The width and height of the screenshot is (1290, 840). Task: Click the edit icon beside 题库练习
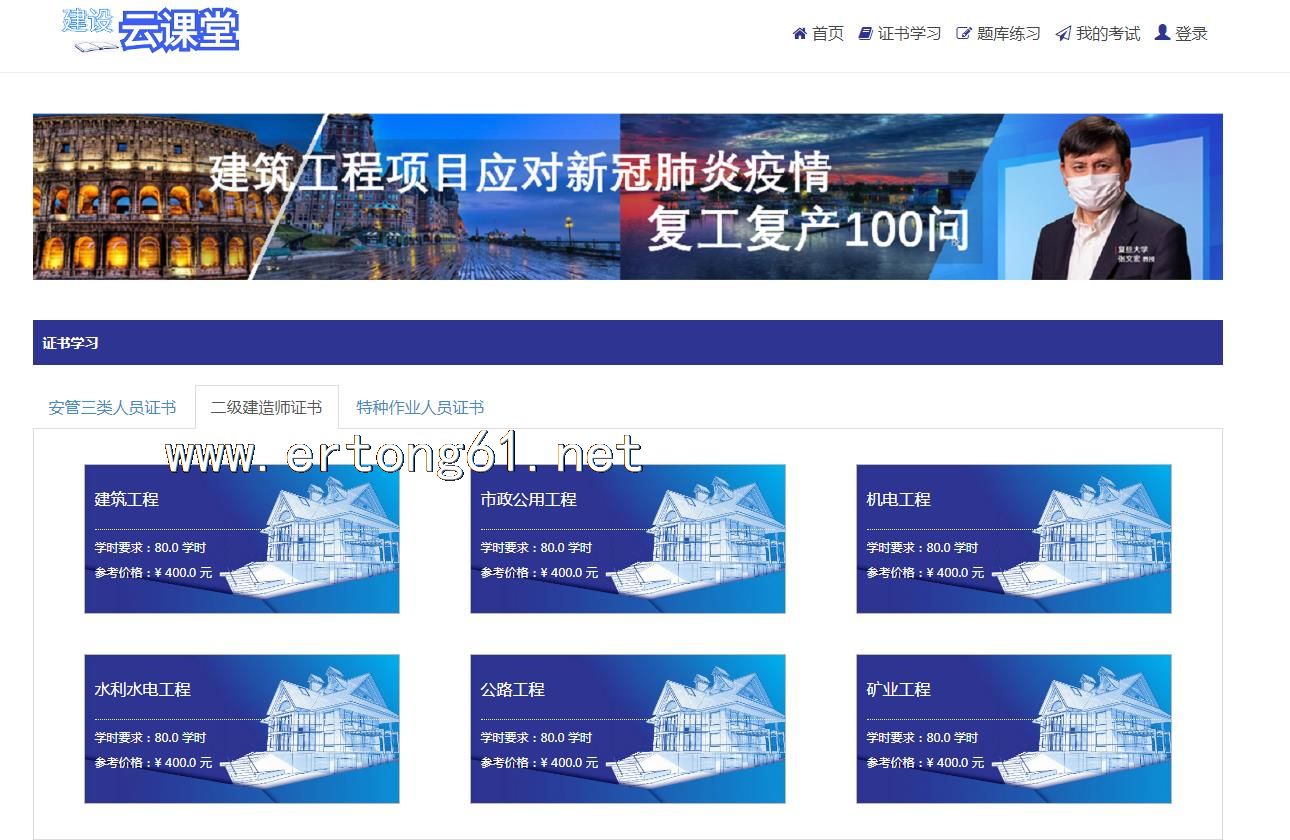pos(964,34)
